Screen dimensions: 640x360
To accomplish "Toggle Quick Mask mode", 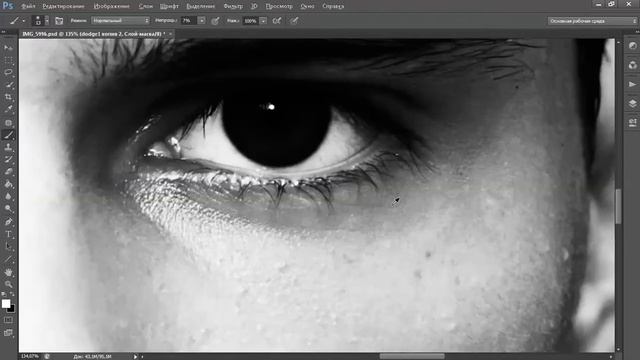I will click(x=8, y=320).
